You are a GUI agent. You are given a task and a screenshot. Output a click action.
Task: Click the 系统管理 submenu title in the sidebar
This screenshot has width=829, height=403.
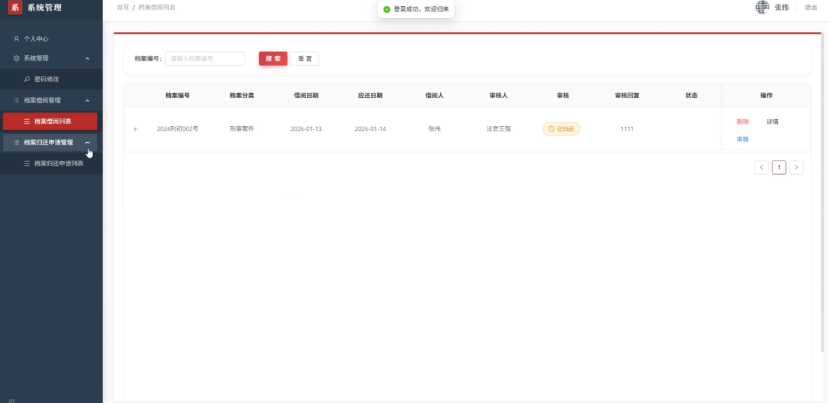tap(51, 58)
